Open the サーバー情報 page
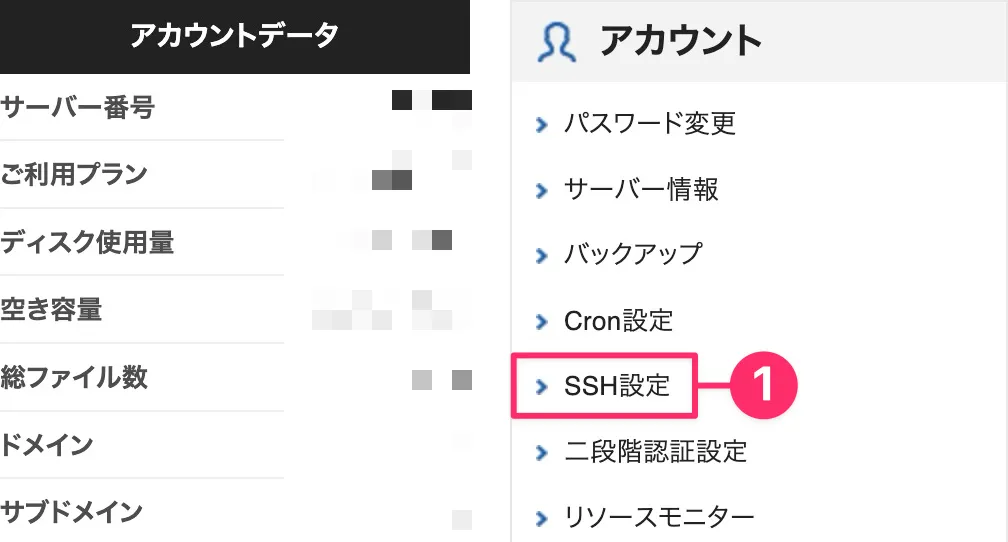 click(641, 190)
